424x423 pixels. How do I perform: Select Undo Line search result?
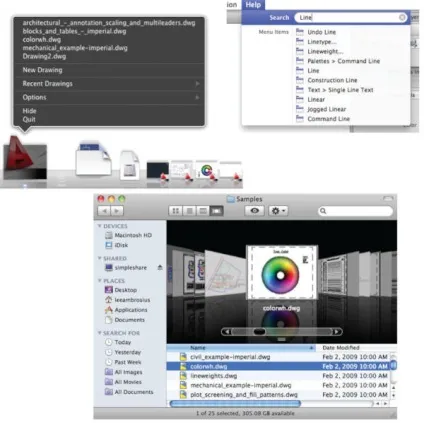tap(322, 32)
